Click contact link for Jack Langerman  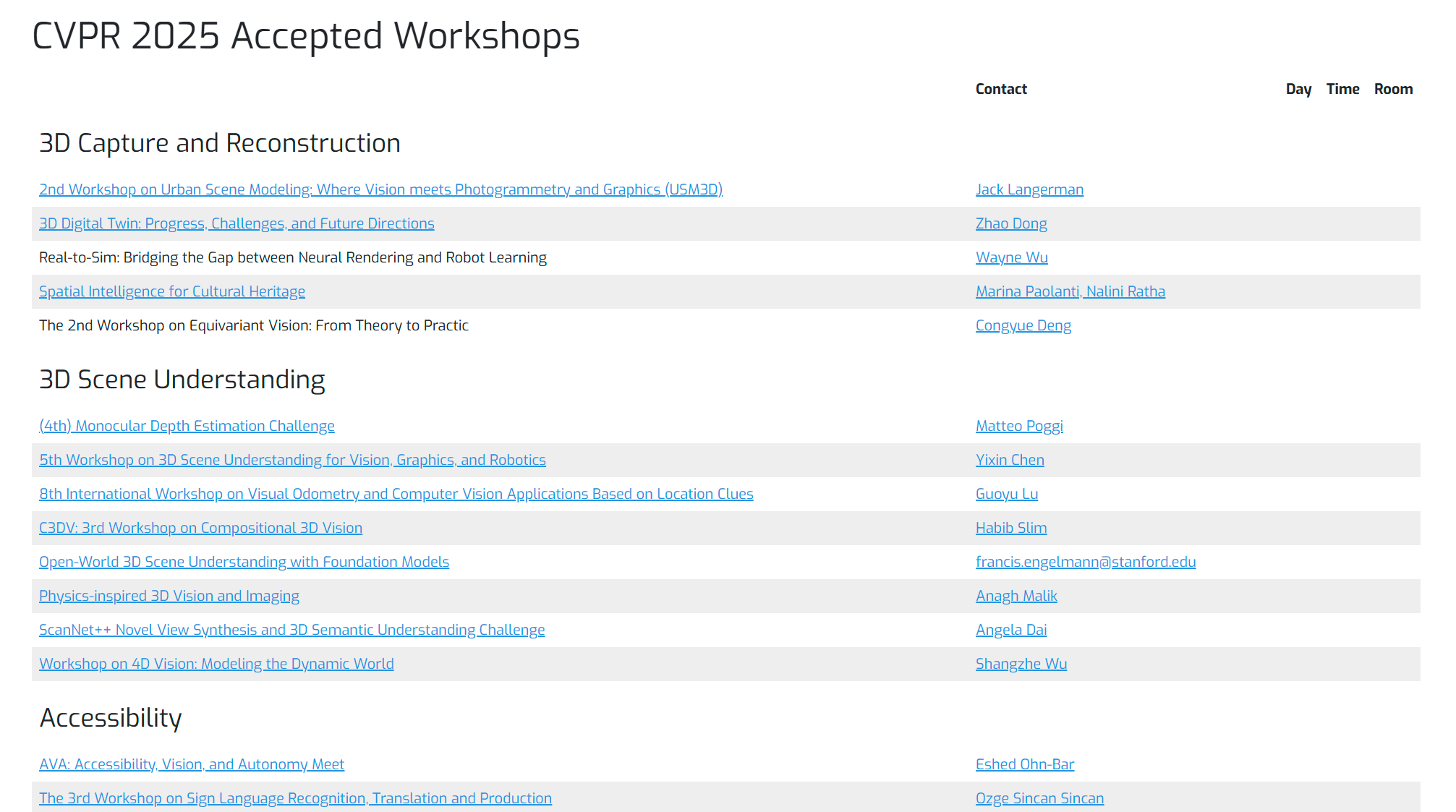click(1029, 189)
